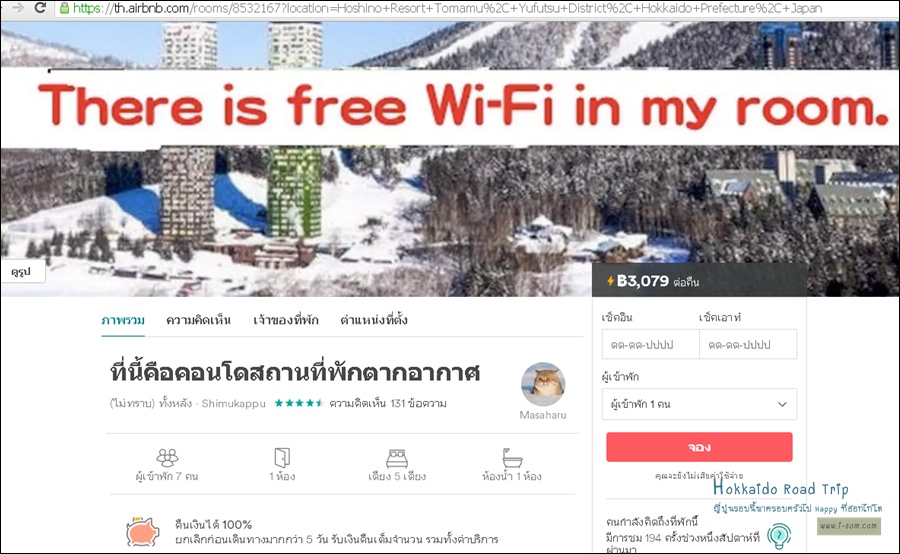The height and width of the screenshot is (554, 900).
Task: Click the เช็คอิน check-in date field
Action: click(650, 344)
